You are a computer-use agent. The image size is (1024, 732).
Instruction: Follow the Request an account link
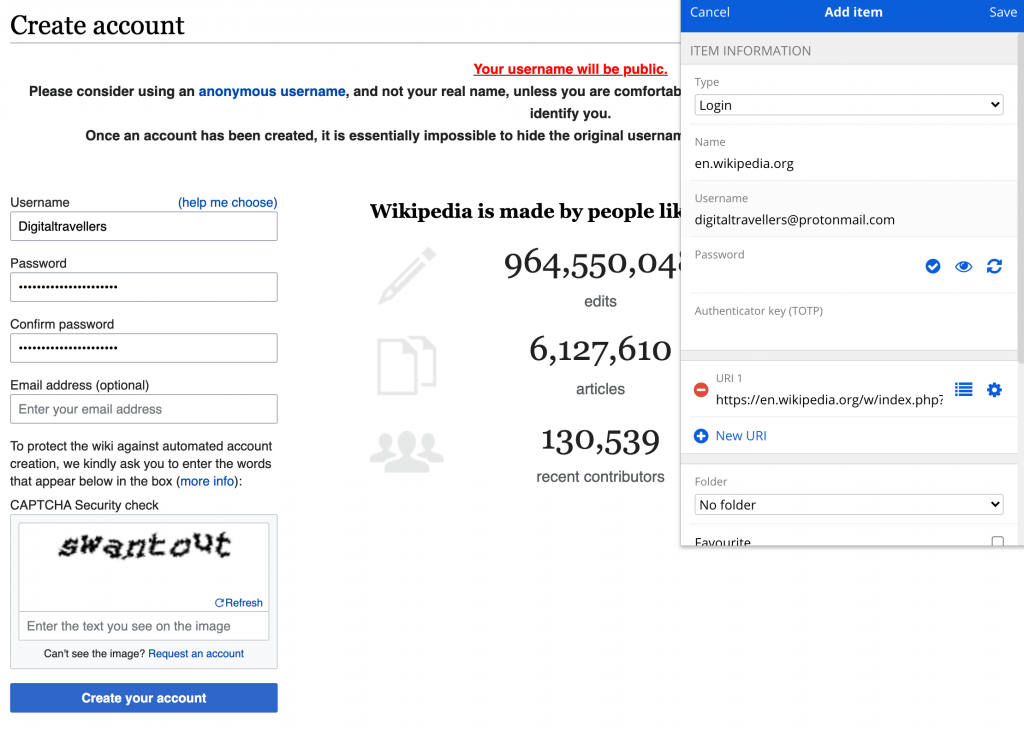(196, 654)
